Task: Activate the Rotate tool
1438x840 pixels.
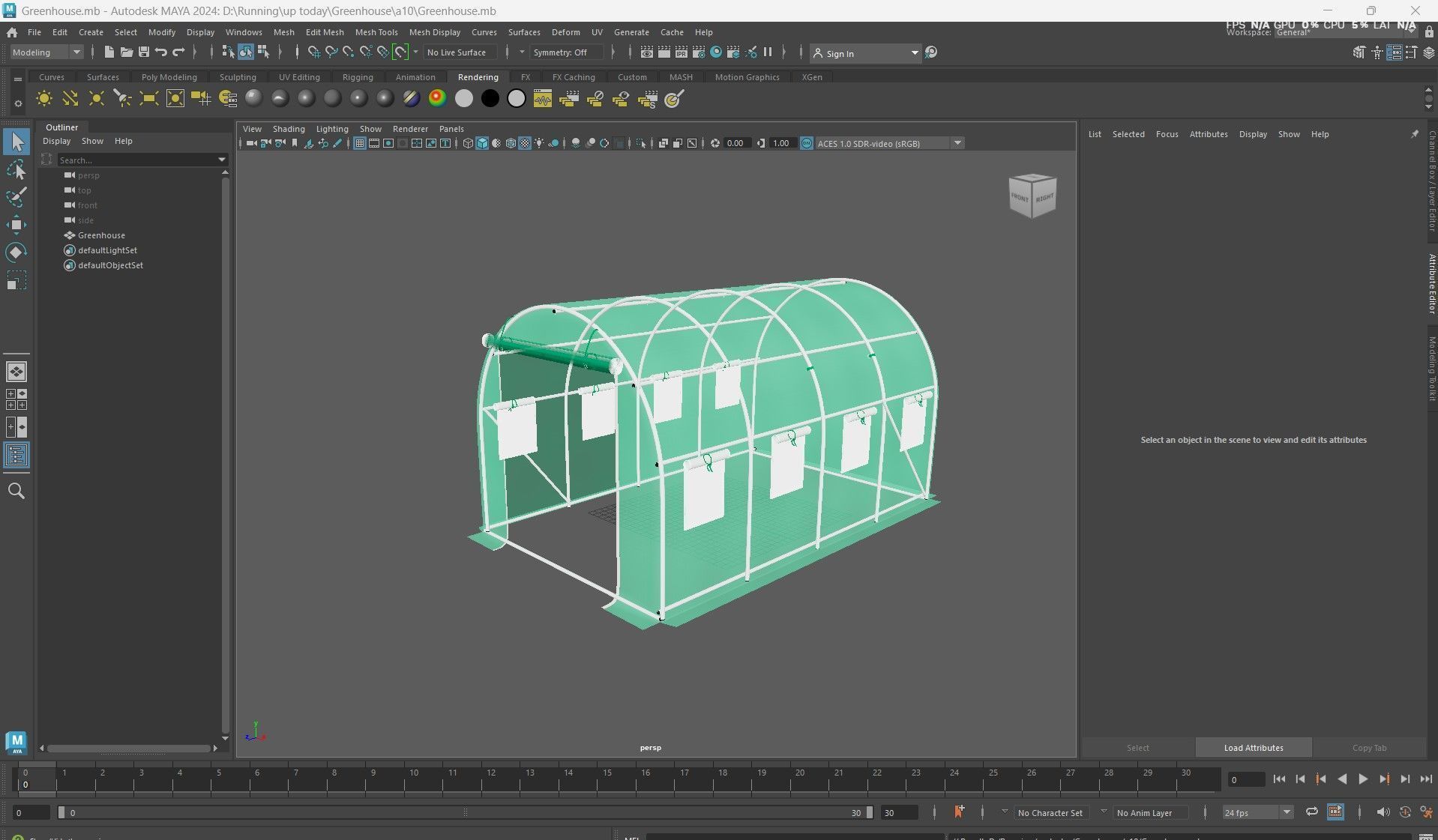Action: (16, 253)
